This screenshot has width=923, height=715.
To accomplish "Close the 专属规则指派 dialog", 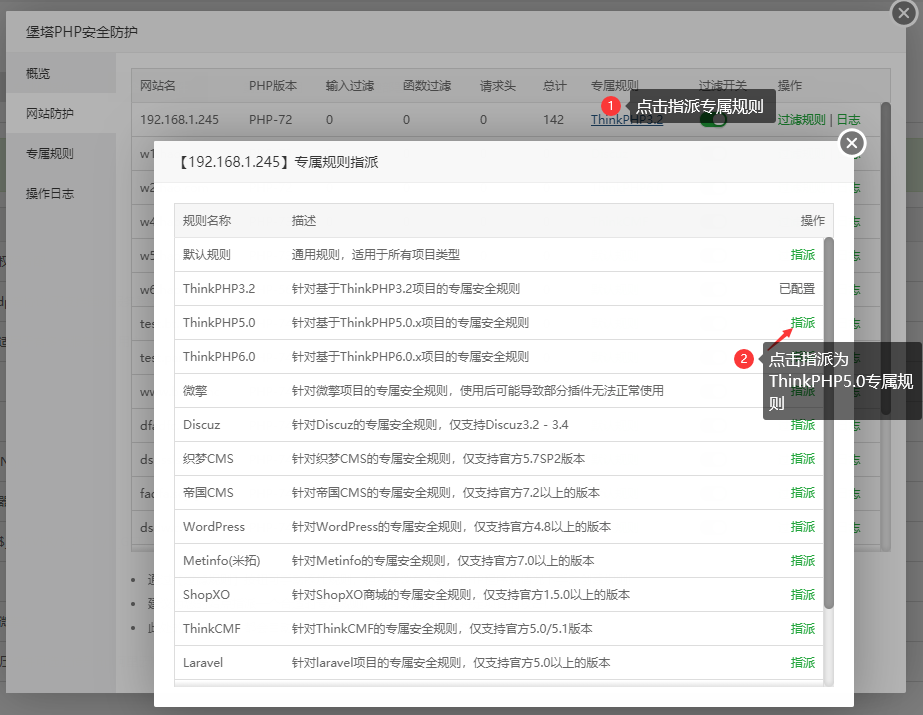I will point(851,144).
